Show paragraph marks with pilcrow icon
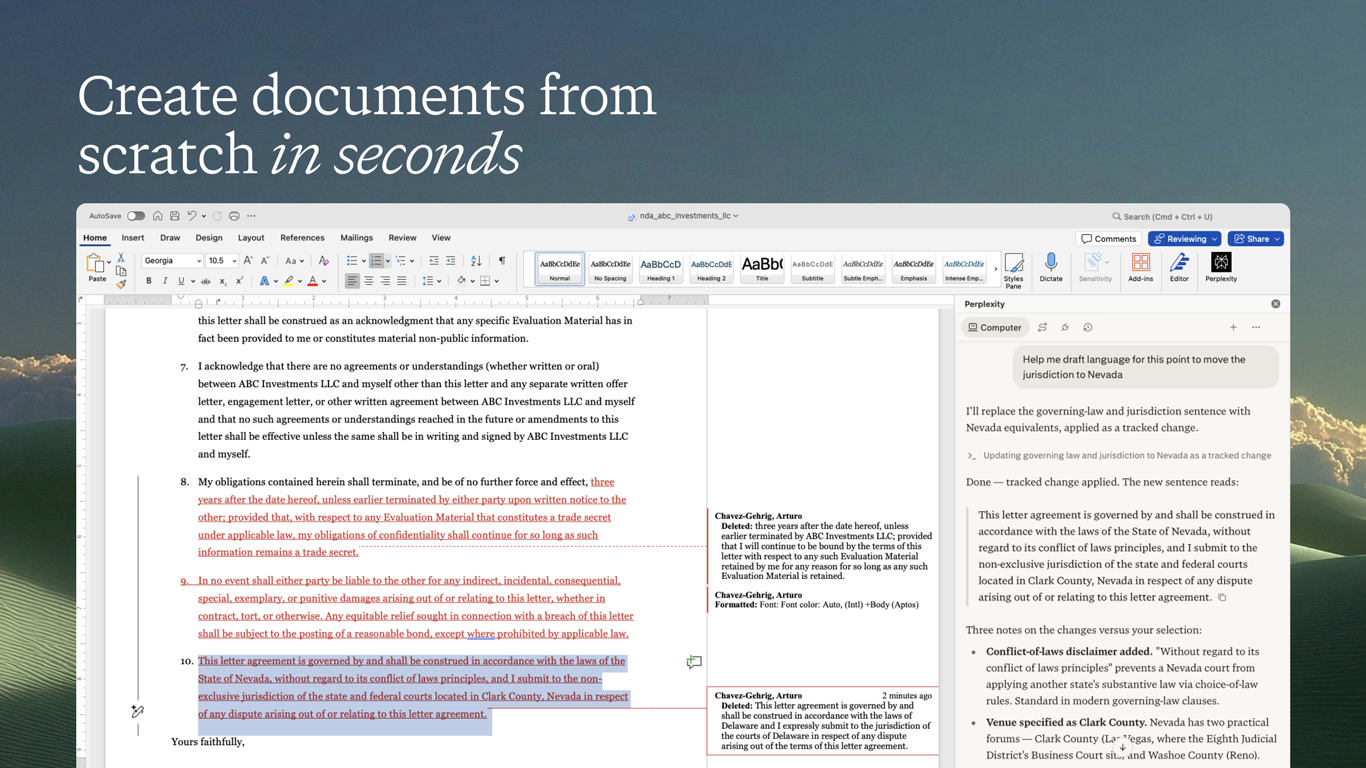Viewport: 1366px width, 768px height. [502, 261]
